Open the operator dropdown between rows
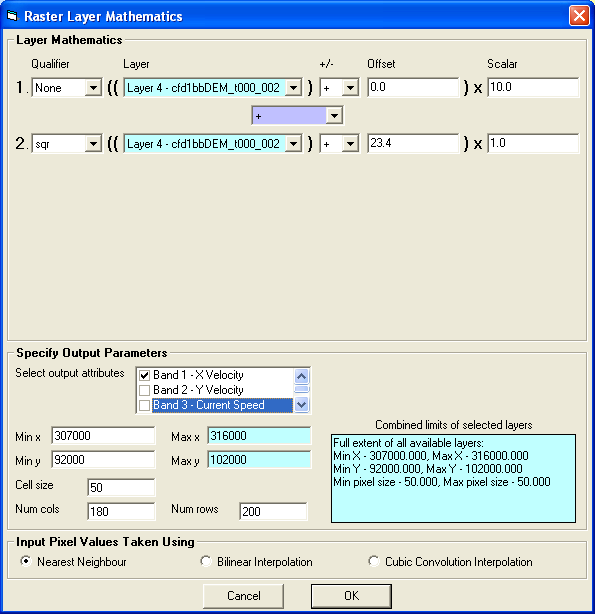The image size is (595, 614). [x=334, y=116]
